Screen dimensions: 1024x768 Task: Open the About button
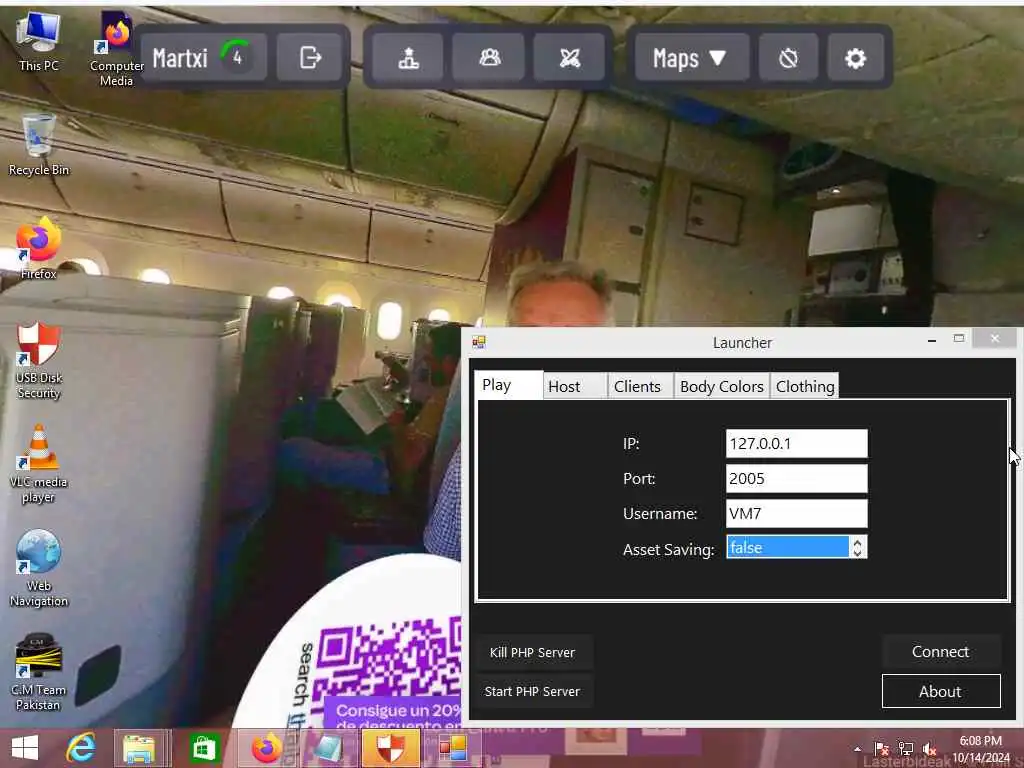pyautogui.click(x=940, y=691)
